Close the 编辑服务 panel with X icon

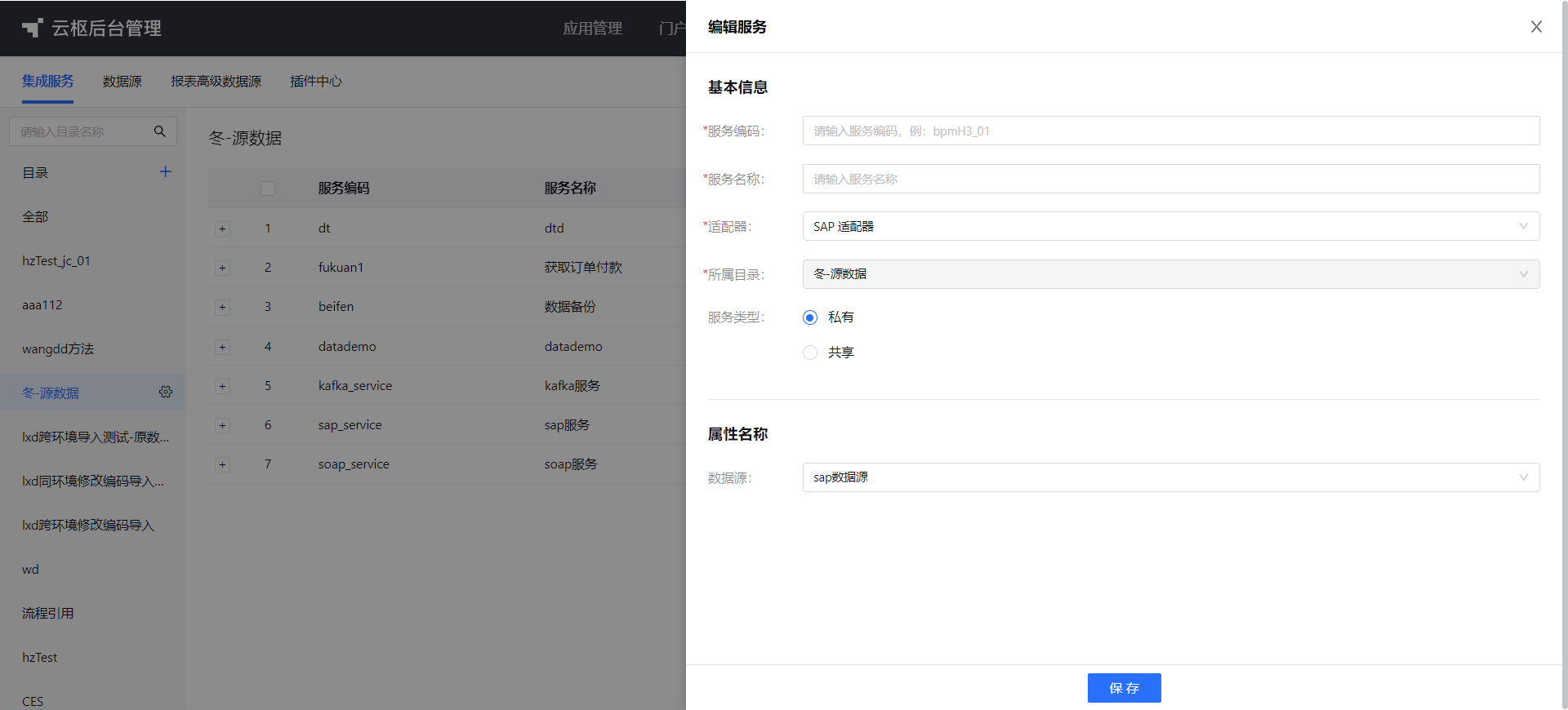click(1536, 27)
